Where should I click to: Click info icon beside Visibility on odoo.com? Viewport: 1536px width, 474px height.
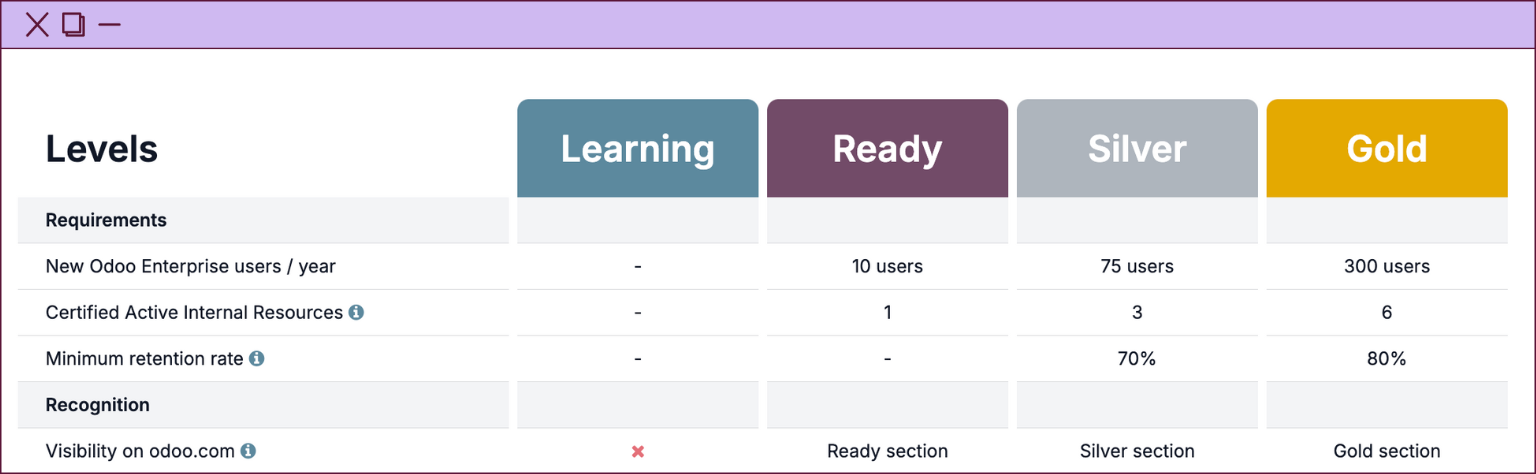[248, 451]
